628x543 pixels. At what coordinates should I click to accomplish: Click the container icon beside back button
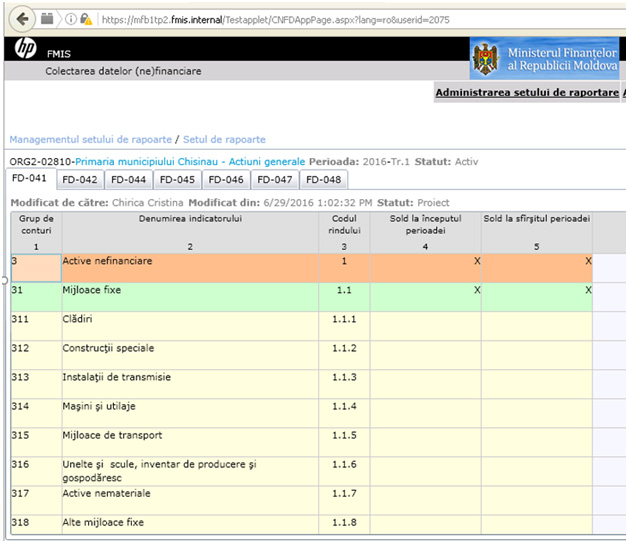coord(47,19)
